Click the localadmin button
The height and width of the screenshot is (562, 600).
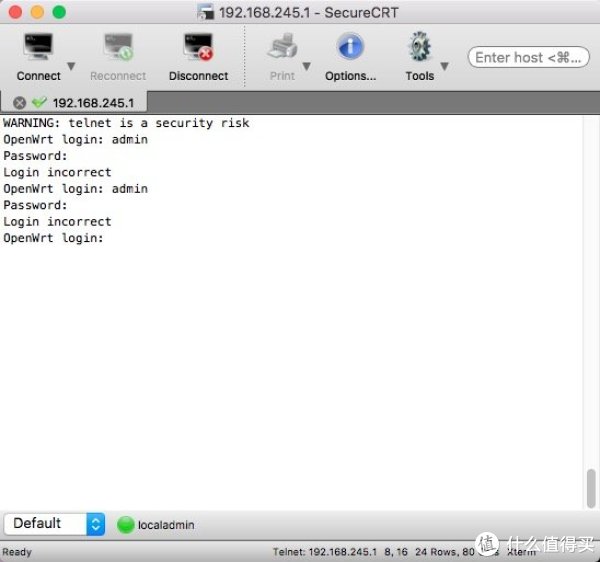pos(156,524)
